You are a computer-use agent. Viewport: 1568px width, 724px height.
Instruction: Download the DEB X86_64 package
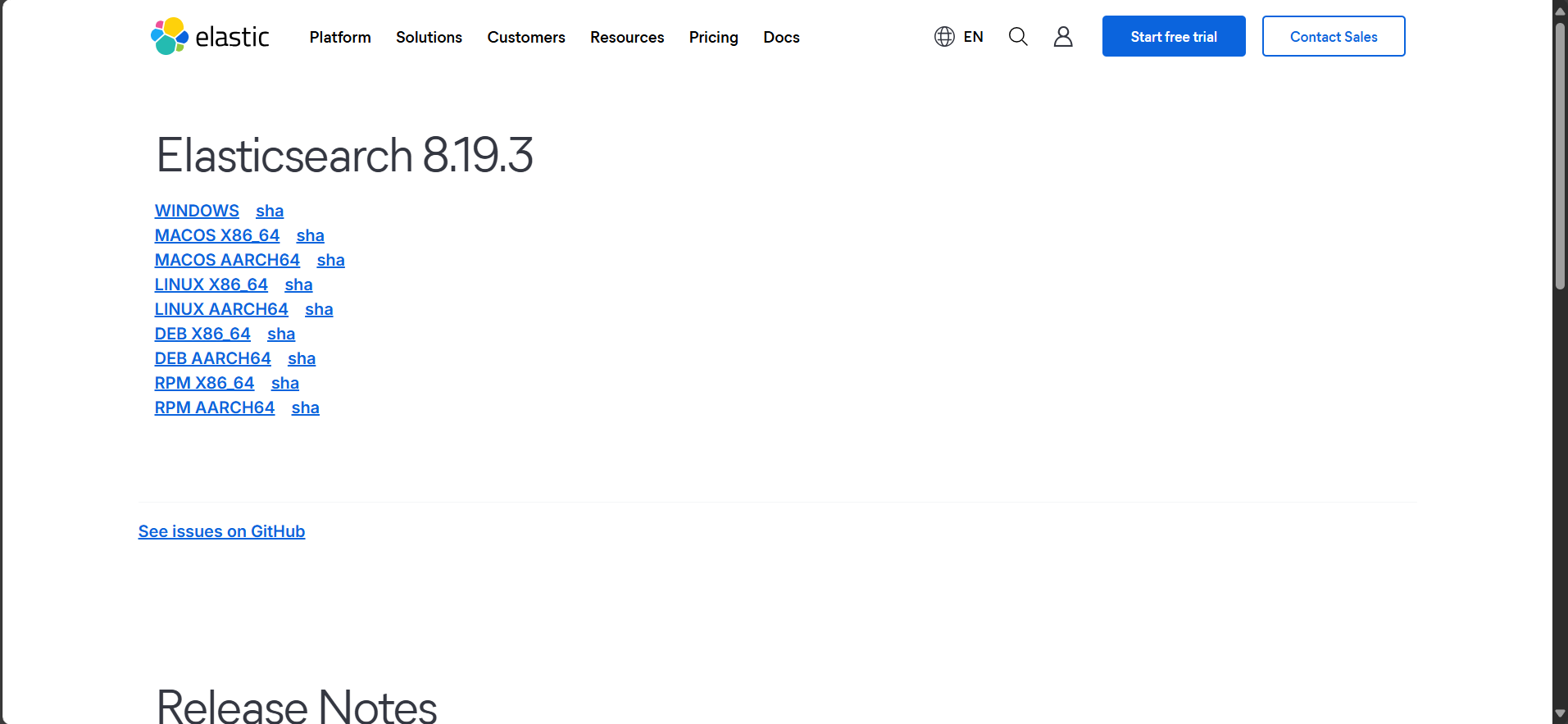(x=202, y=334)
